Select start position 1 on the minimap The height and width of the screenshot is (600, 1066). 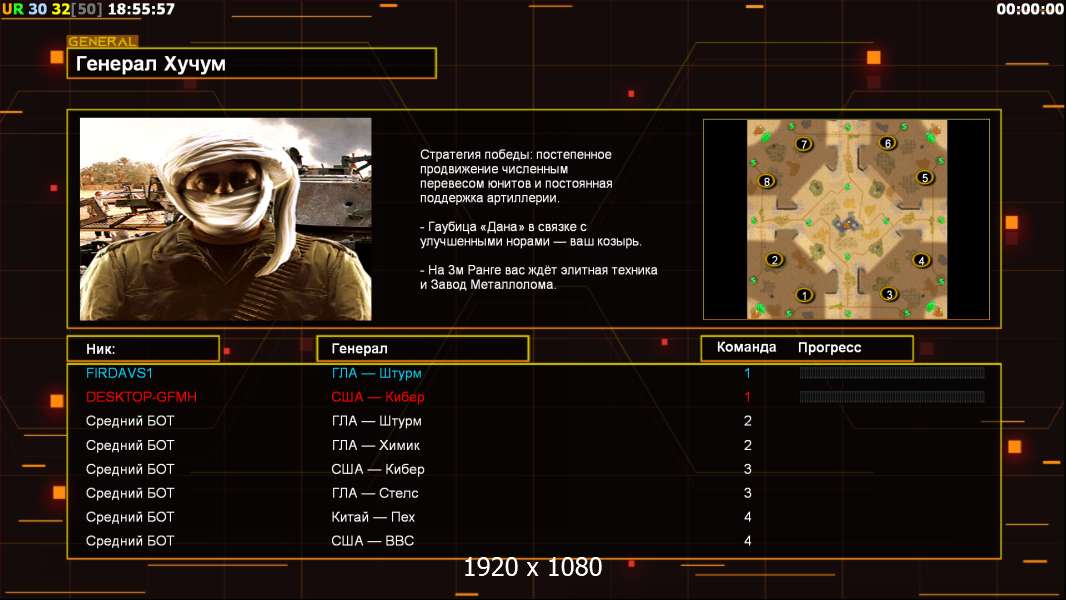point(804,296)
